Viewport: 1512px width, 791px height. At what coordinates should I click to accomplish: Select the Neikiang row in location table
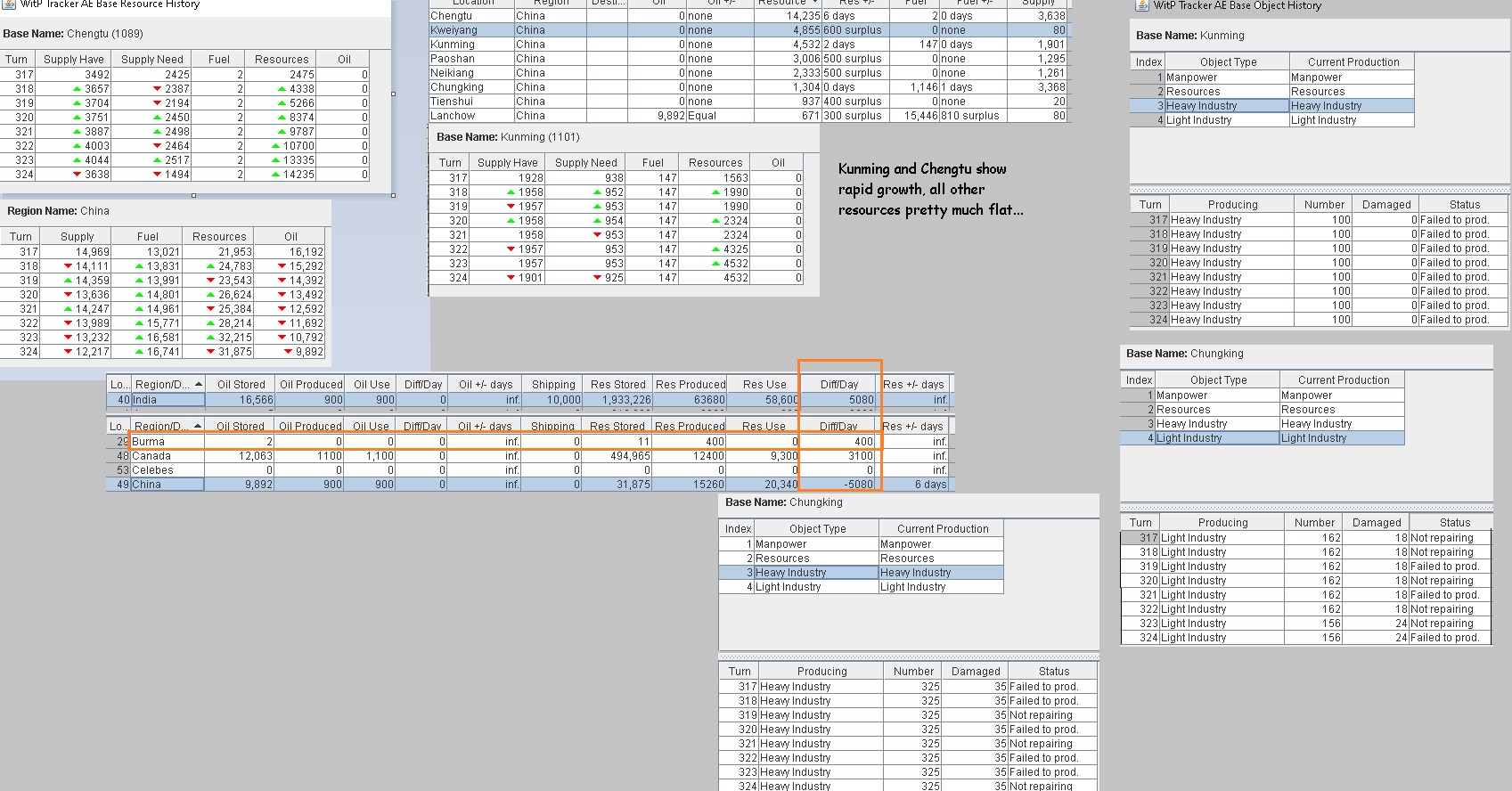(x=748, y=73)
